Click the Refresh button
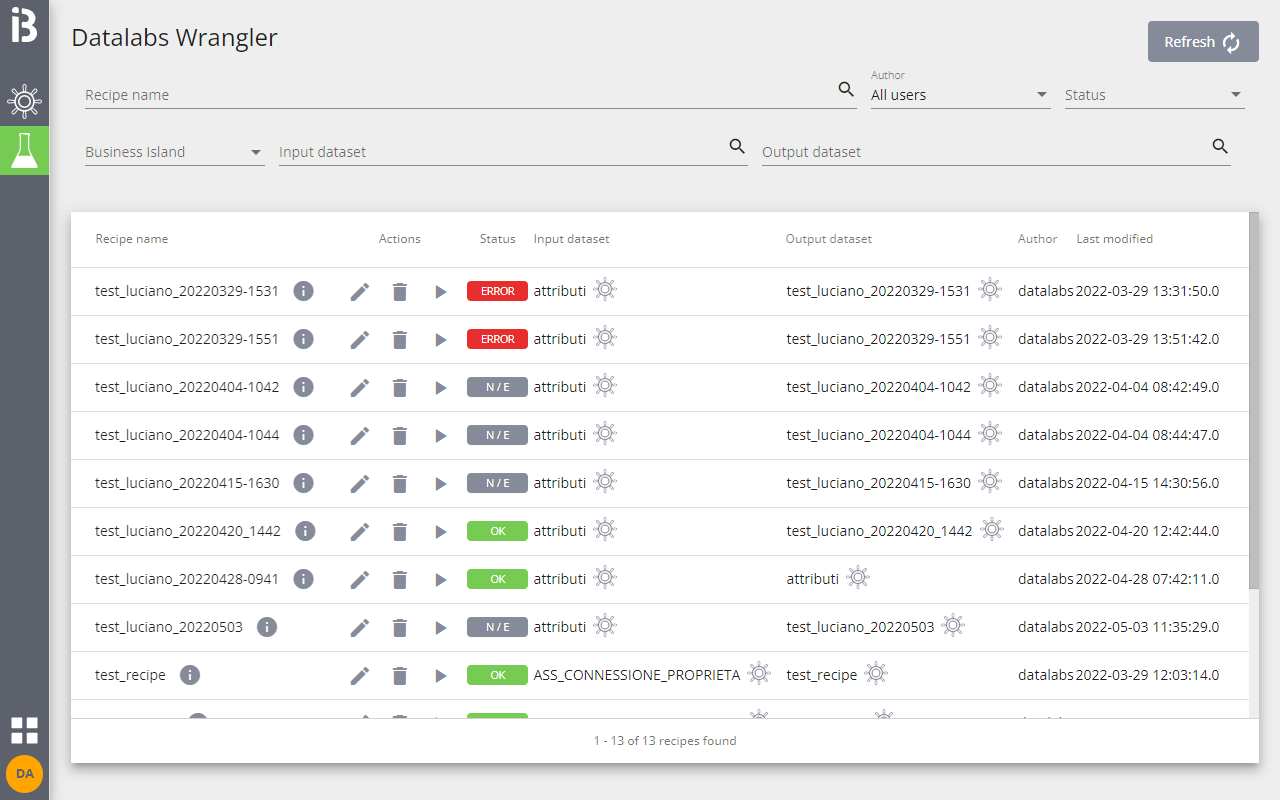1280x800 pixels. pos(1202,42)
